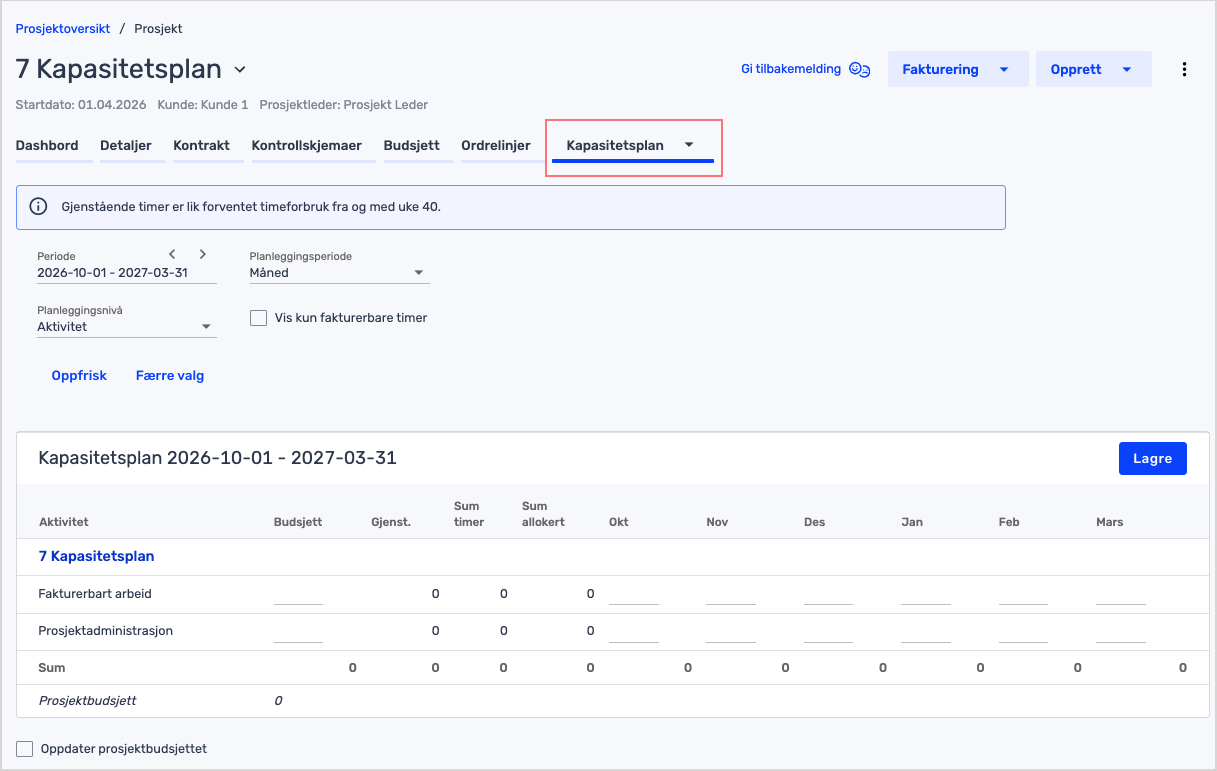Switch to the Kontrollskjemaer tab
This screenshot has width=1217, height=771.
(x=306, y=145)
